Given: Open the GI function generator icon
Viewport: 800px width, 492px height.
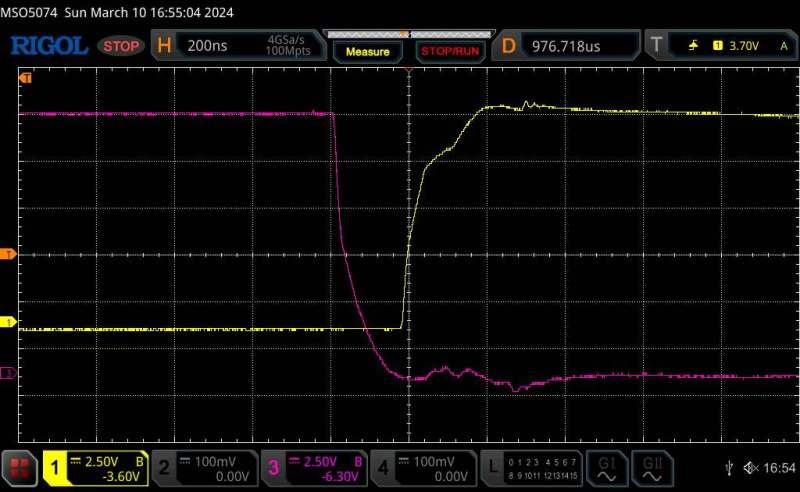Looking at the screenshot, I should [606, 467].
